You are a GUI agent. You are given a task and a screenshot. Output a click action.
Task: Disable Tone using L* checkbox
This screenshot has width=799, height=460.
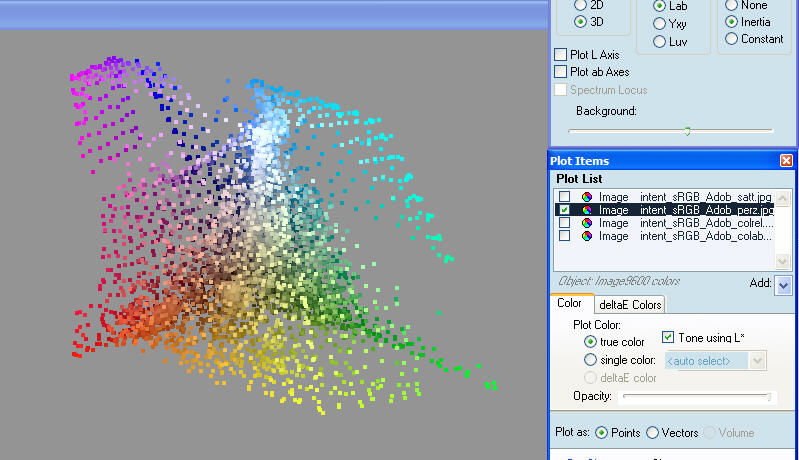click(669, 337)
